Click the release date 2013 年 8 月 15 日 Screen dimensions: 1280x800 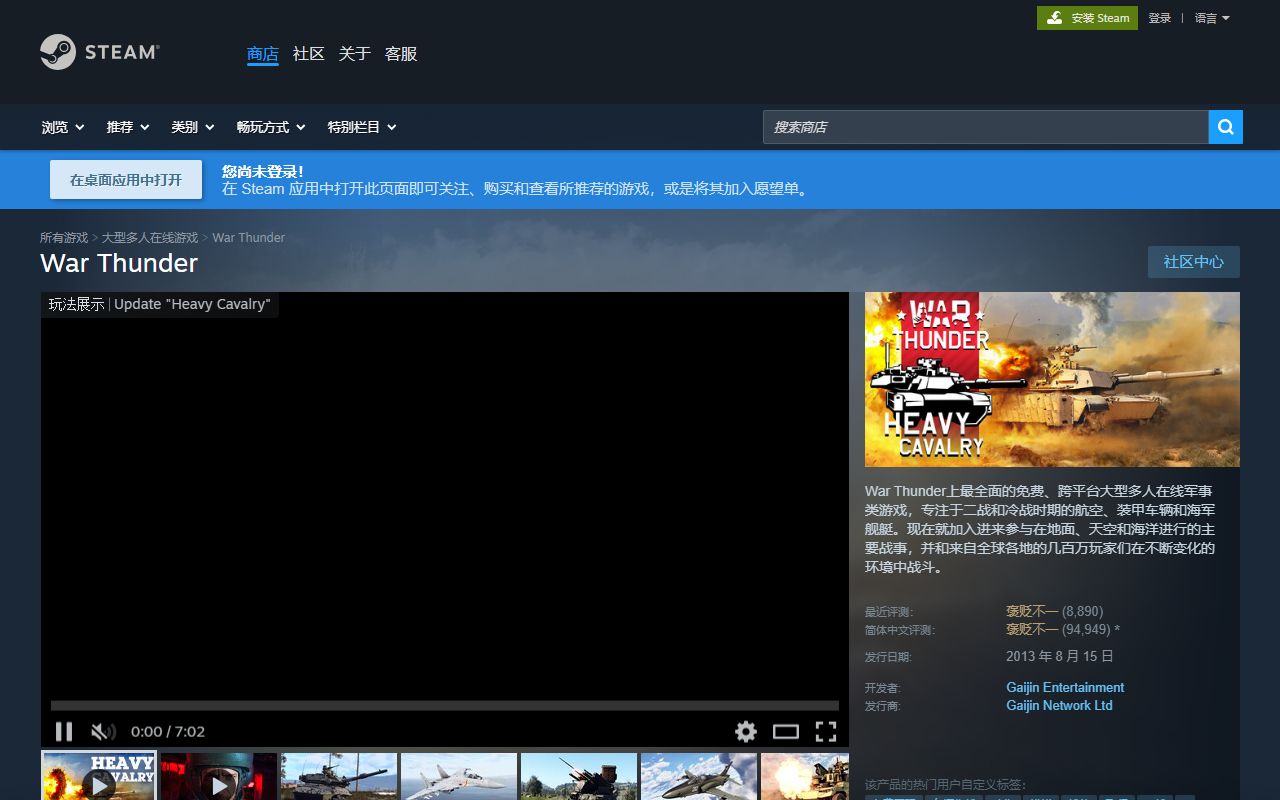1060,656
